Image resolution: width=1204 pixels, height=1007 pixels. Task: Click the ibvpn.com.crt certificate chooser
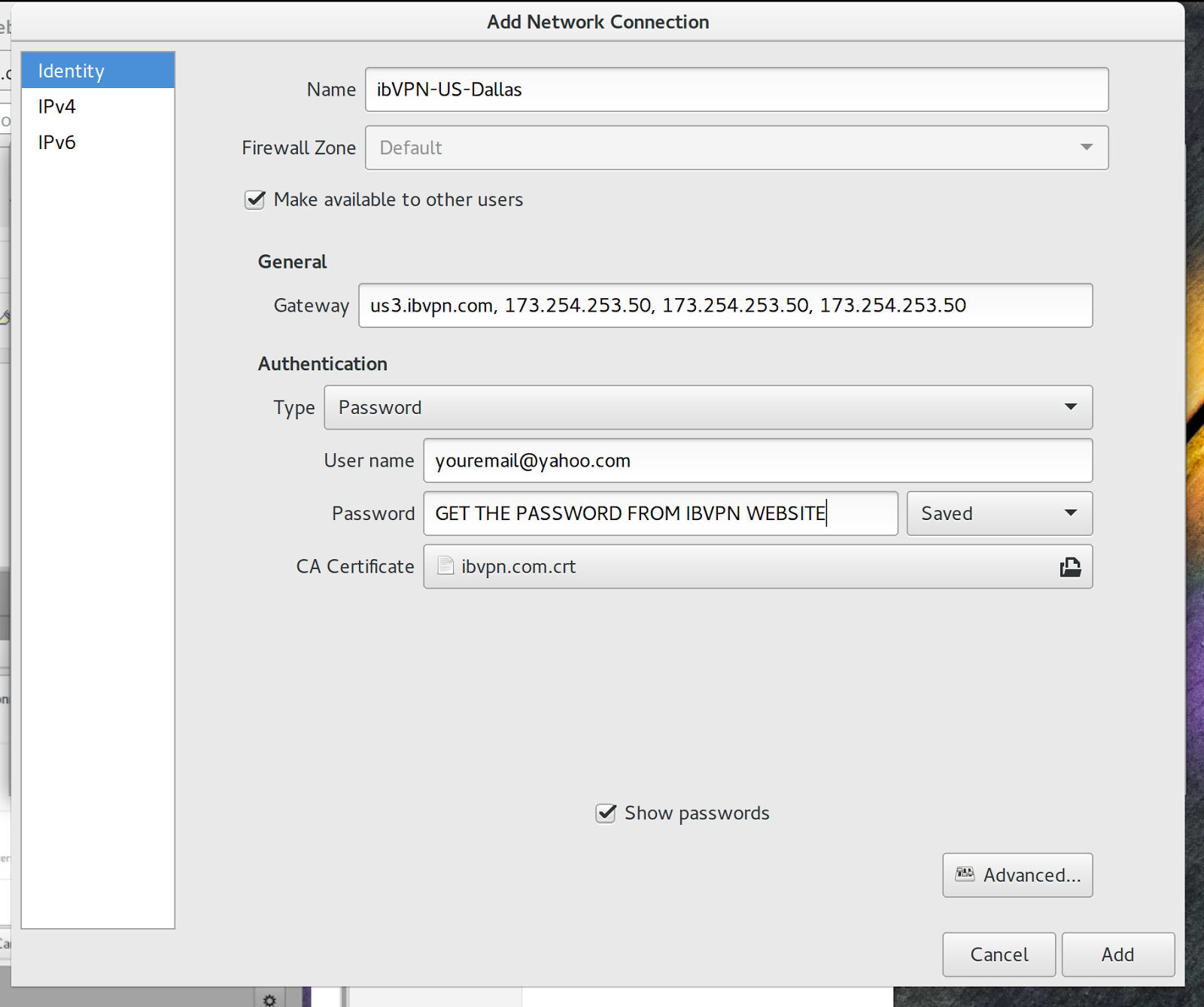pyautogui.click(x=758, y=567)
